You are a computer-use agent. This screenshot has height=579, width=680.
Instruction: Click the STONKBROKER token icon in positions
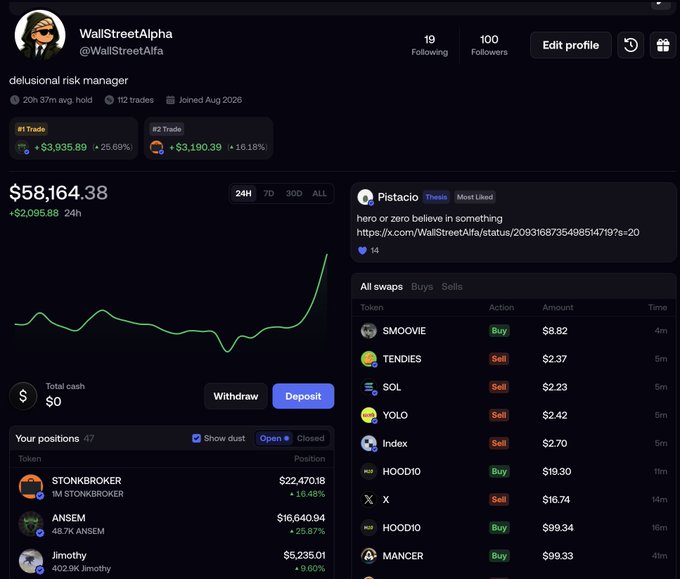point(31,487)
